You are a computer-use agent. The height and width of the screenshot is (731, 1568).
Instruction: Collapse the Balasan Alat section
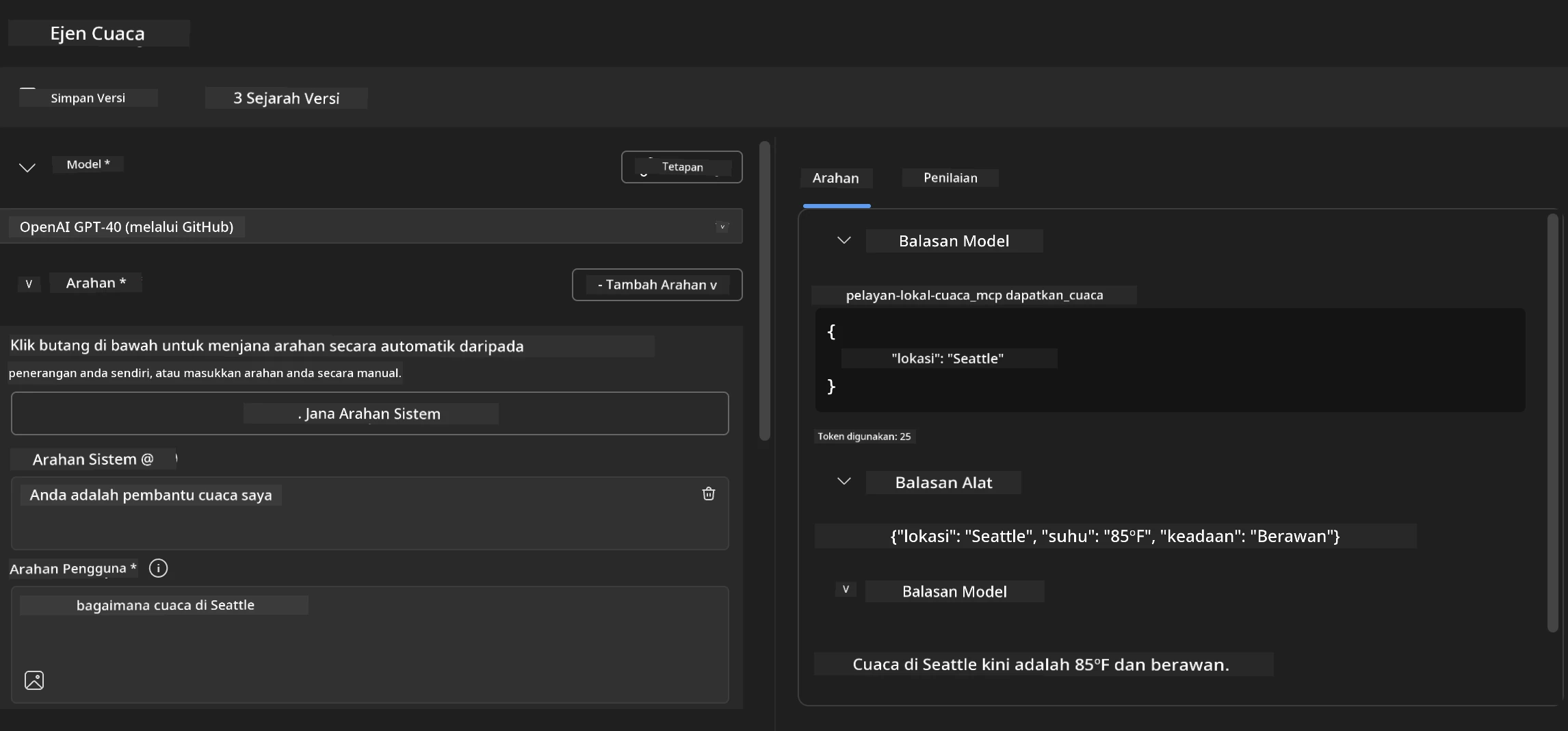point(844,481)
